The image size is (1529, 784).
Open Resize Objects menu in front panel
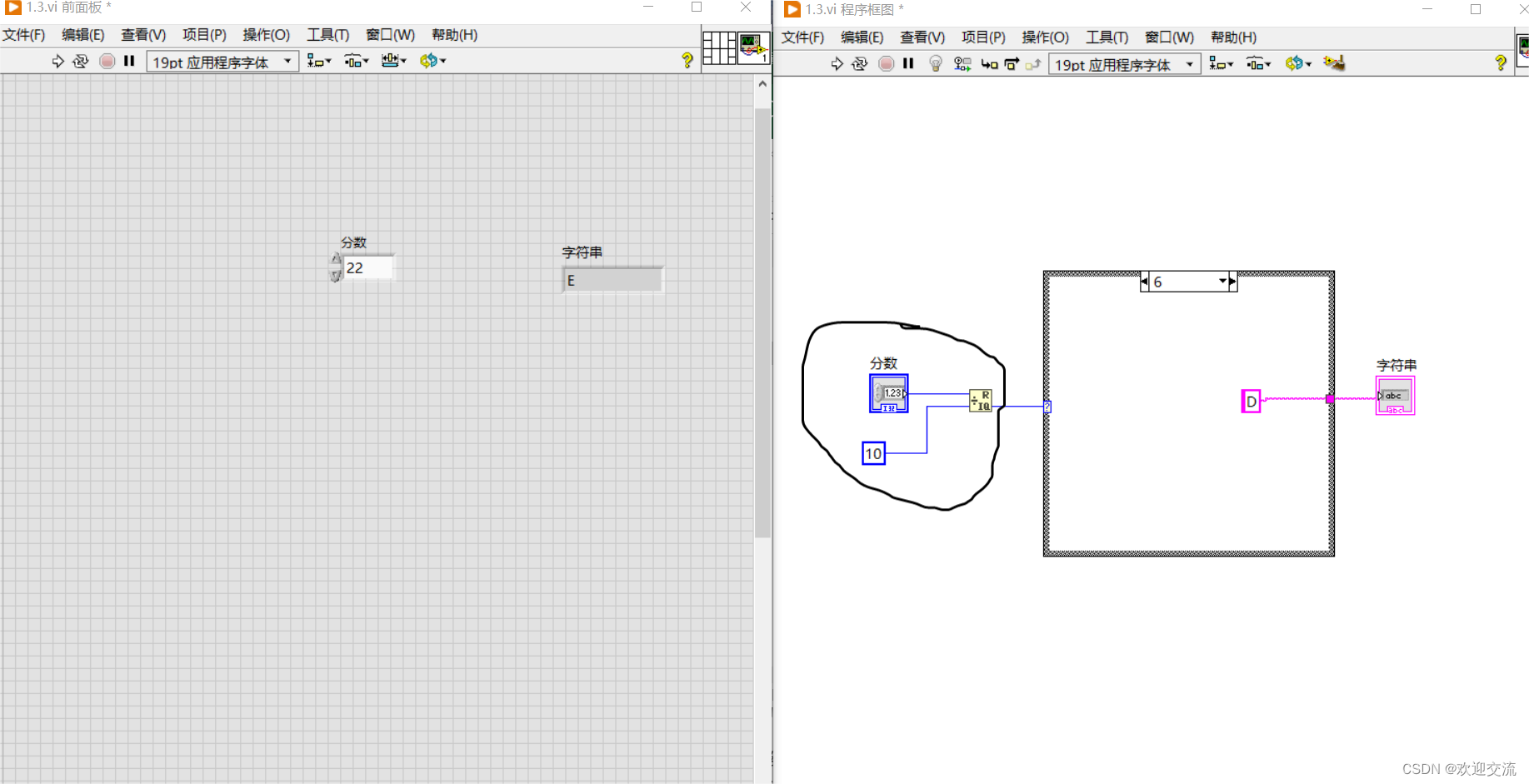(x=393, y=61)
